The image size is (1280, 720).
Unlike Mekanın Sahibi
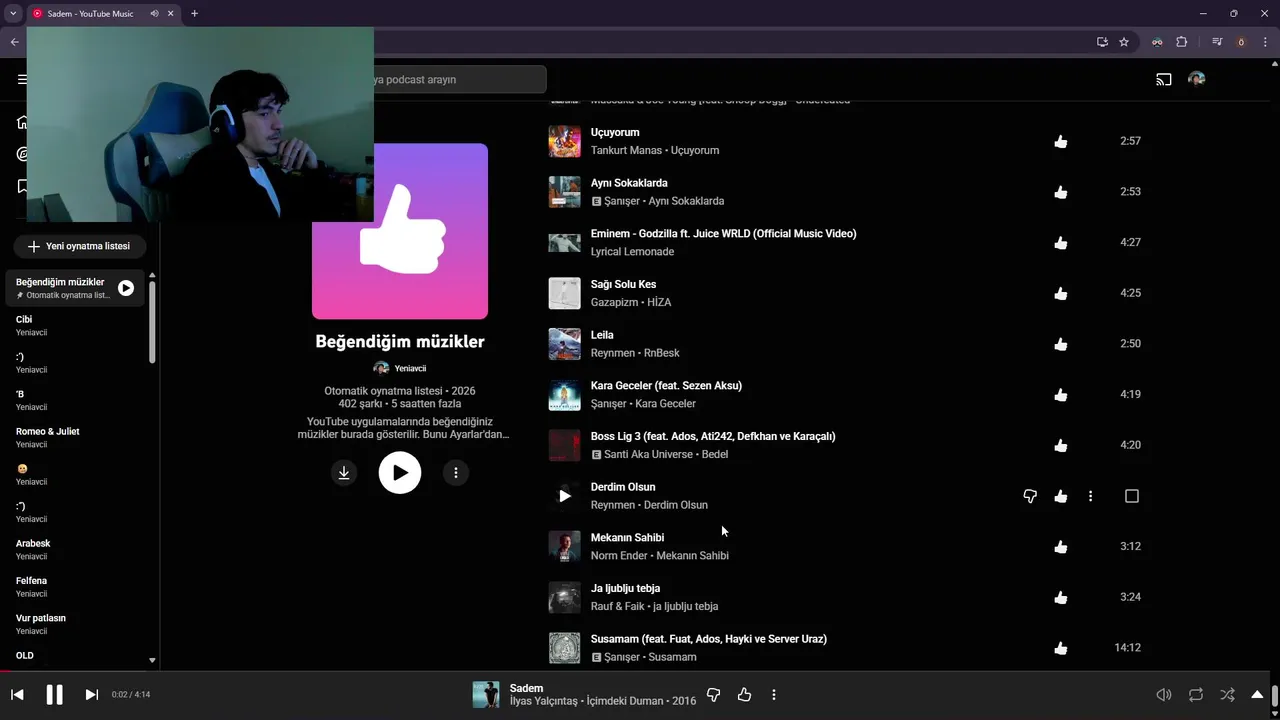(1061, 547)
